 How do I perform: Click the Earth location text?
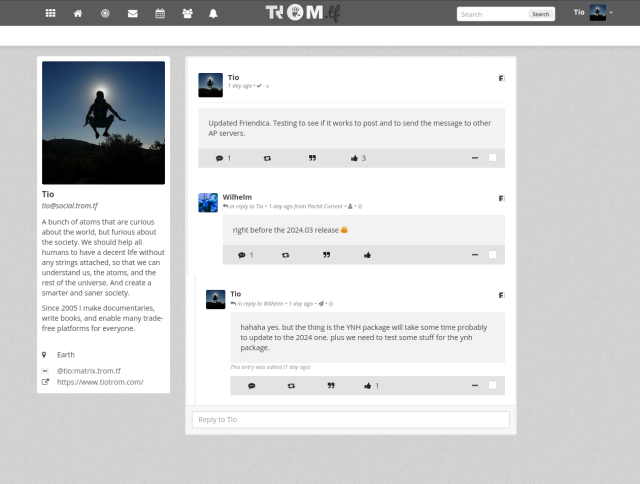coord(66,355)
